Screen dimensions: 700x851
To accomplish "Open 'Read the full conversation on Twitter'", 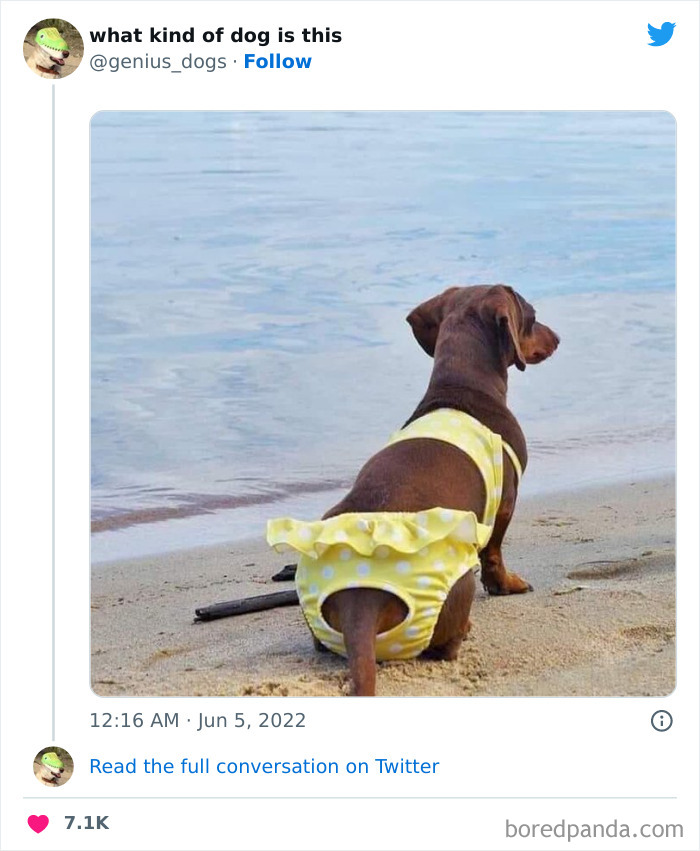I will (x=264, y=766).
